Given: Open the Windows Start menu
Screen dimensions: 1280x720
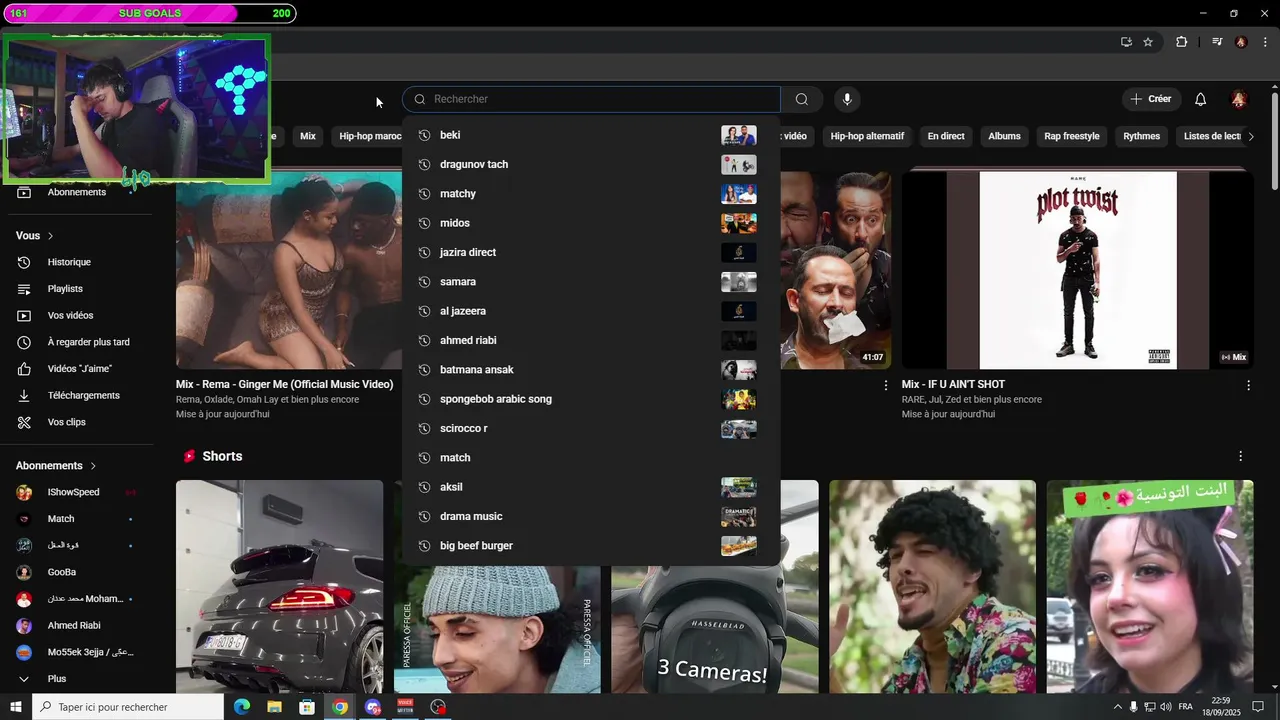Looking at the screenshot, I should pos(16,707).
